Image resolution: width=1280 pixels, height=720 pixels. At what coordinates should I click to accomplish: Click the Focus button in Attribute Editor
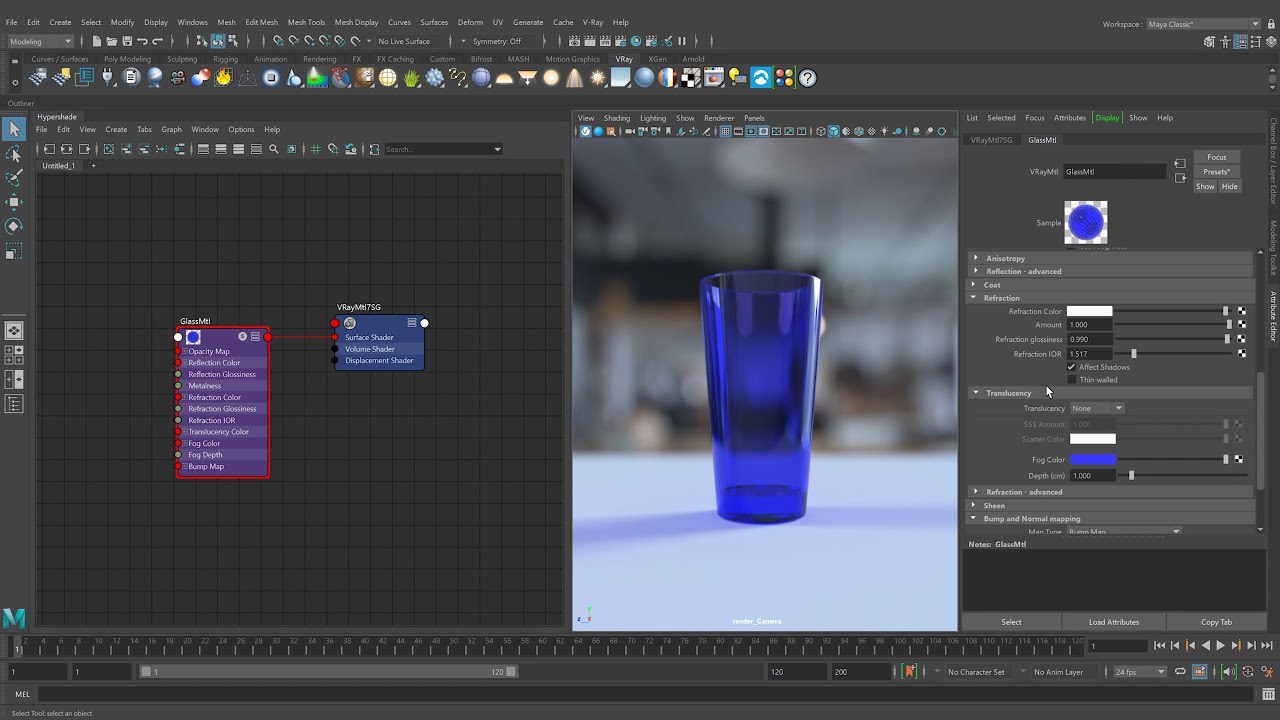coord(1216,157)
